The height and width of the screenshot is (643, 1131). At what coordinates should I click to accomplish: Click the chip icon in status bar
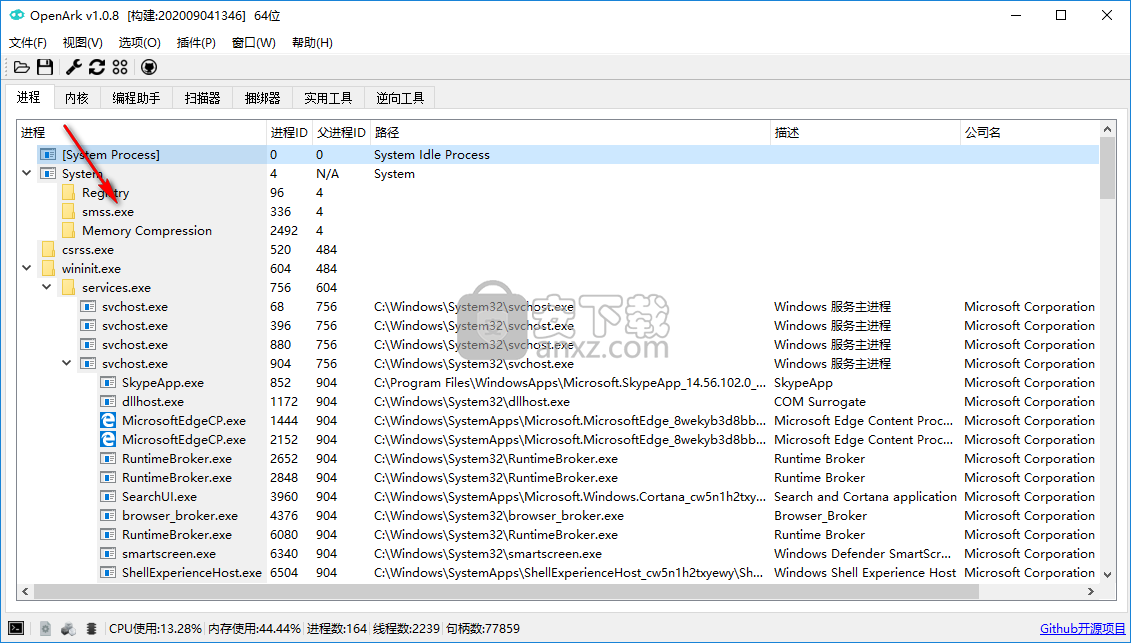pyautogui.click(x=92, y=629)
